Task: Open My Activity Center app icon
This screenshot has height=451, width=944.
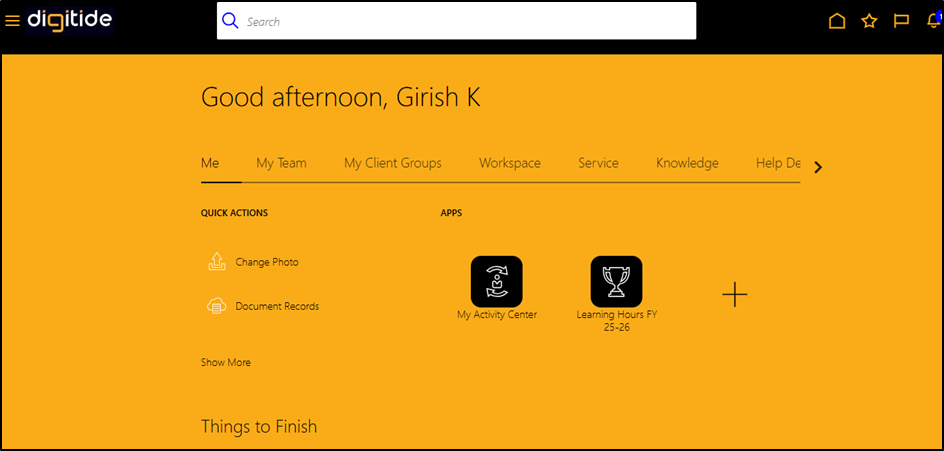Action: pyautogui.click(x=497, y=281)
